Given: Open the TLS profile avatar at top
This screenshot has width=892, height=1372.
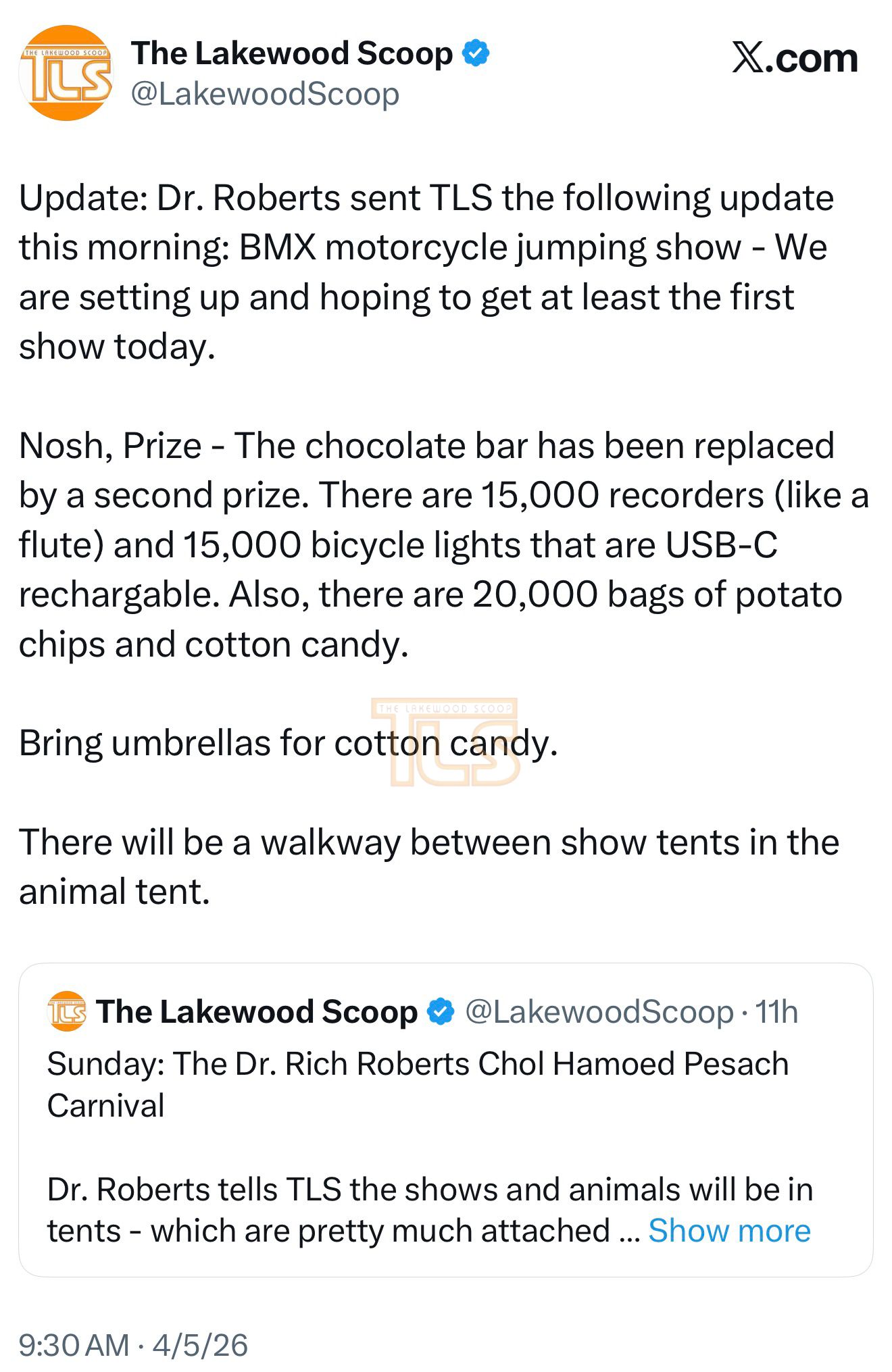Looking at the screenshot, I should [66, 73].
